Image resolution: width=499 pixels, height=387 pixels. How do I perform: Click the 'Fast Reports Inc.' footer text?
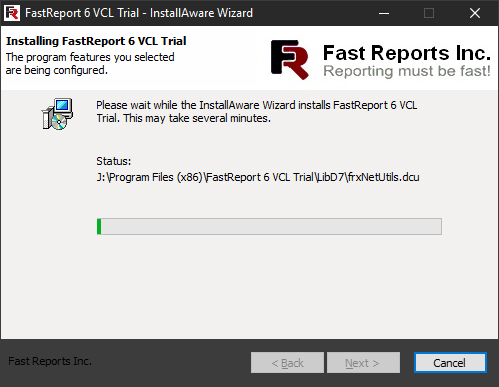50,361
